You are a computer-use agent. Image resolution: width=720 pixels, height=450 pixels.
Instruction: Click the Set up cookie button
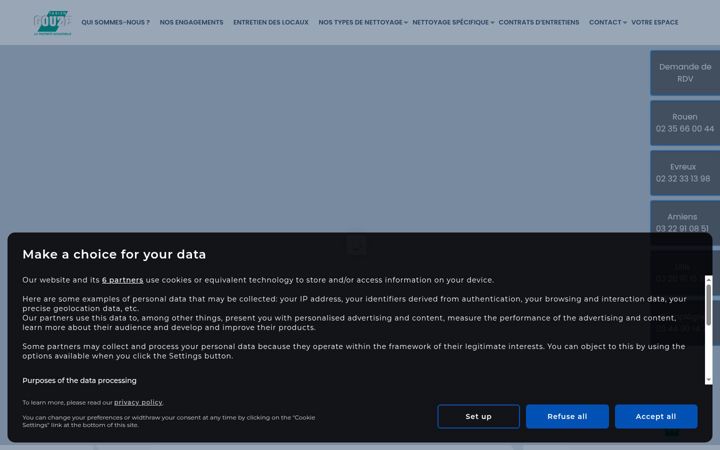pos(478,416)
